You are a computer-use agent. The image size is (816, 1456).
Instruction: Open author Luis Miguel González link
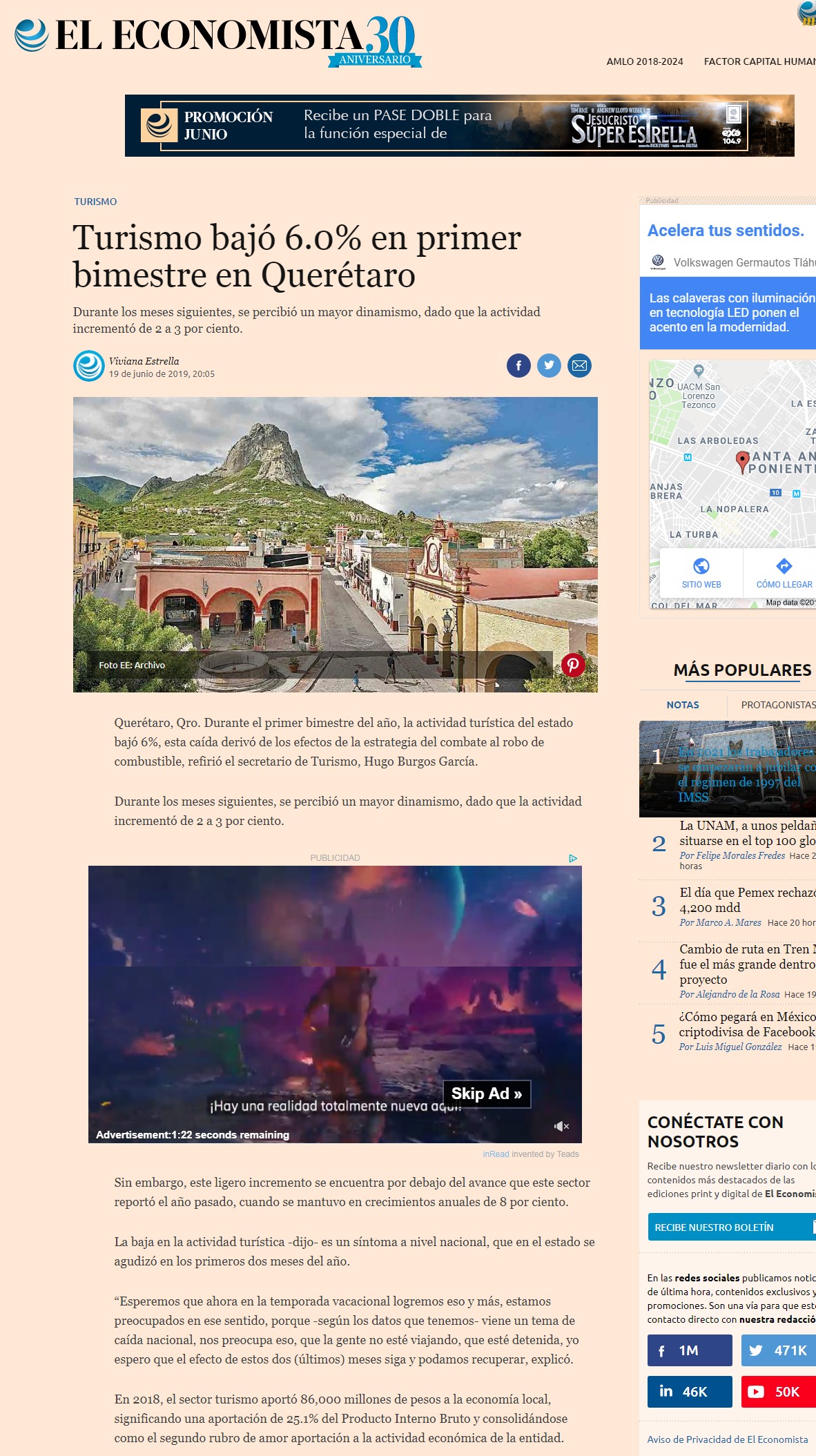pyautogui.click(x=730, y=1047)
